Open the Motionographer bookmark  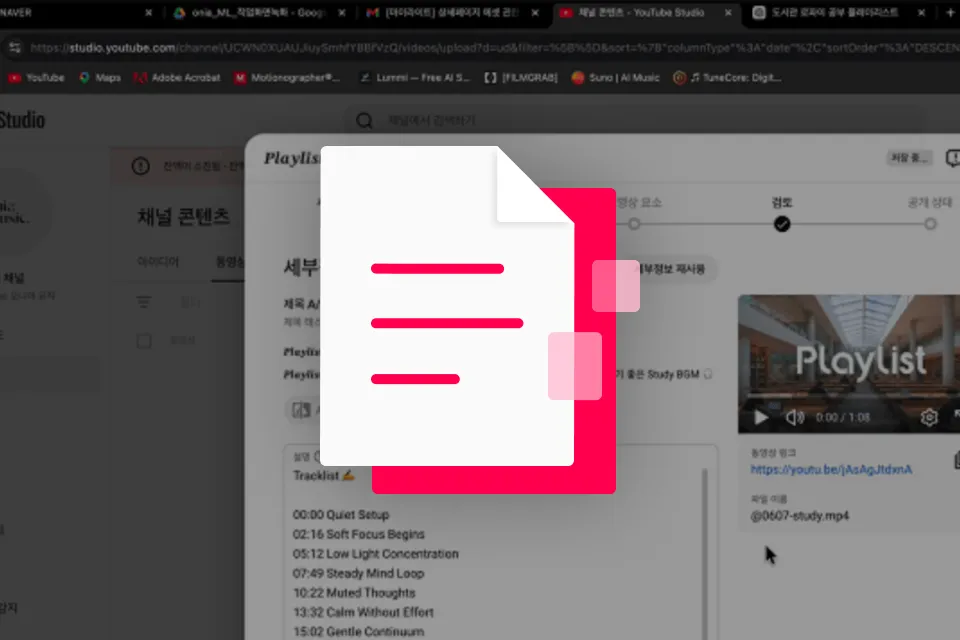(287, 78)
